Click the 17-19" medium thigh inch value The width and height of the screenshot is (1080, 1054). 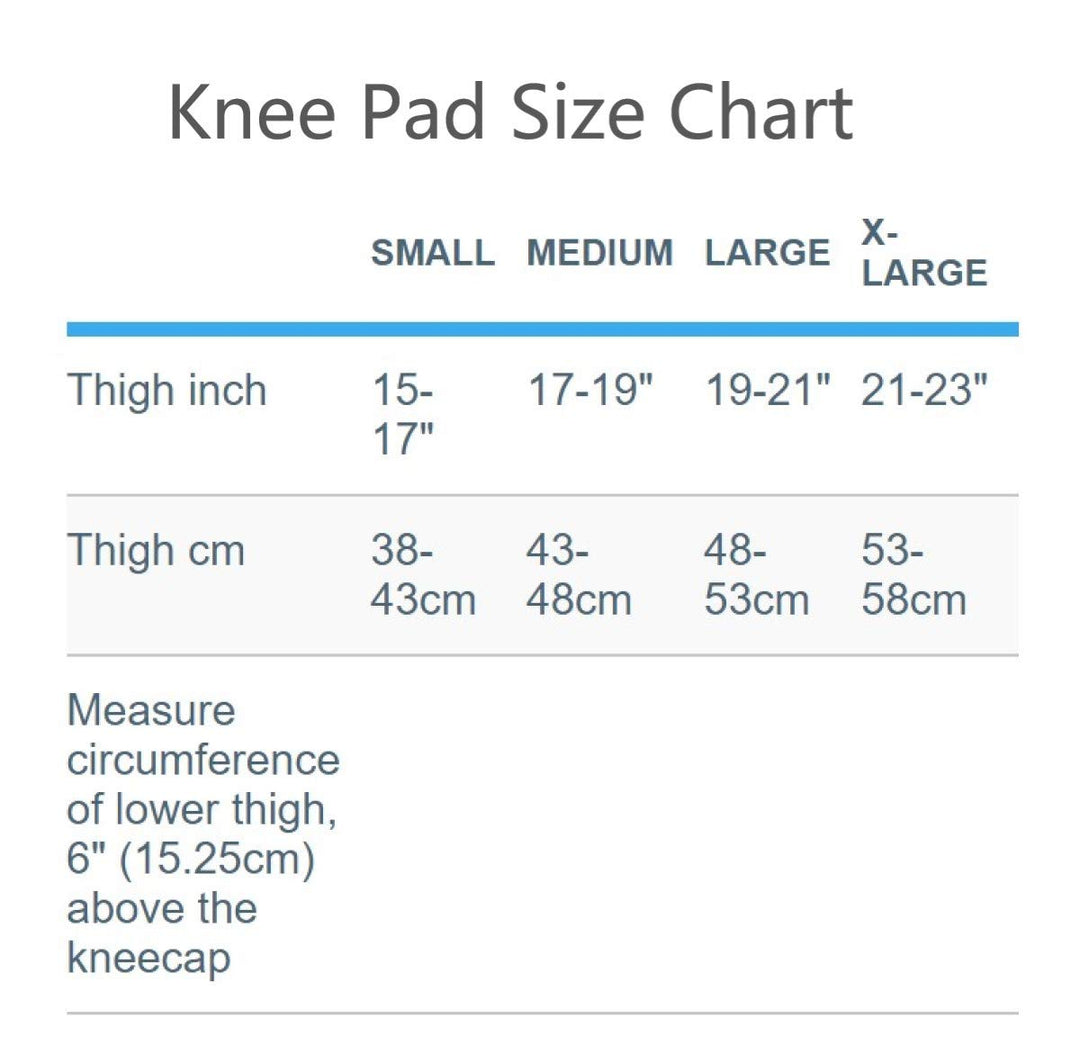point(590,390)
